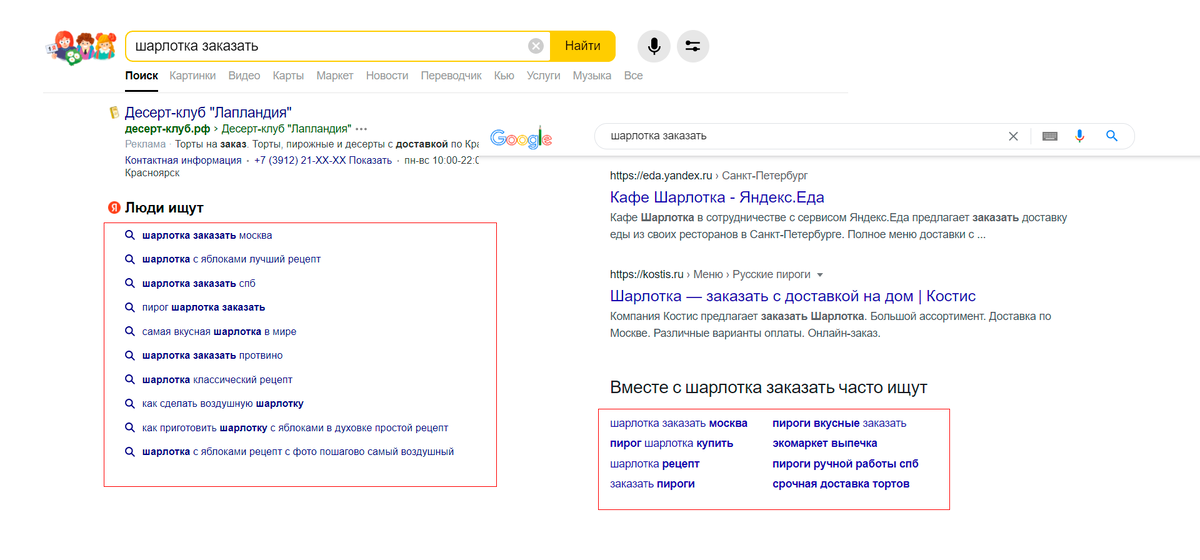Click Google magnifier search button
The image size is (1200, 560).
1111,136
